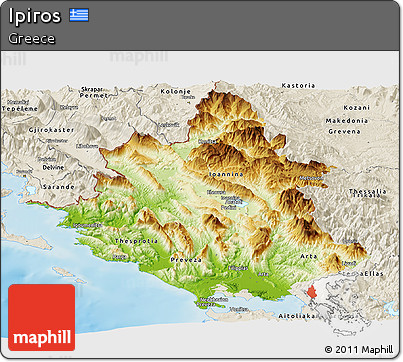The width and height of the screenshot is (403, 362).
Task: Click the "Thesprotia" region label
Action: [x=136, y=241]
